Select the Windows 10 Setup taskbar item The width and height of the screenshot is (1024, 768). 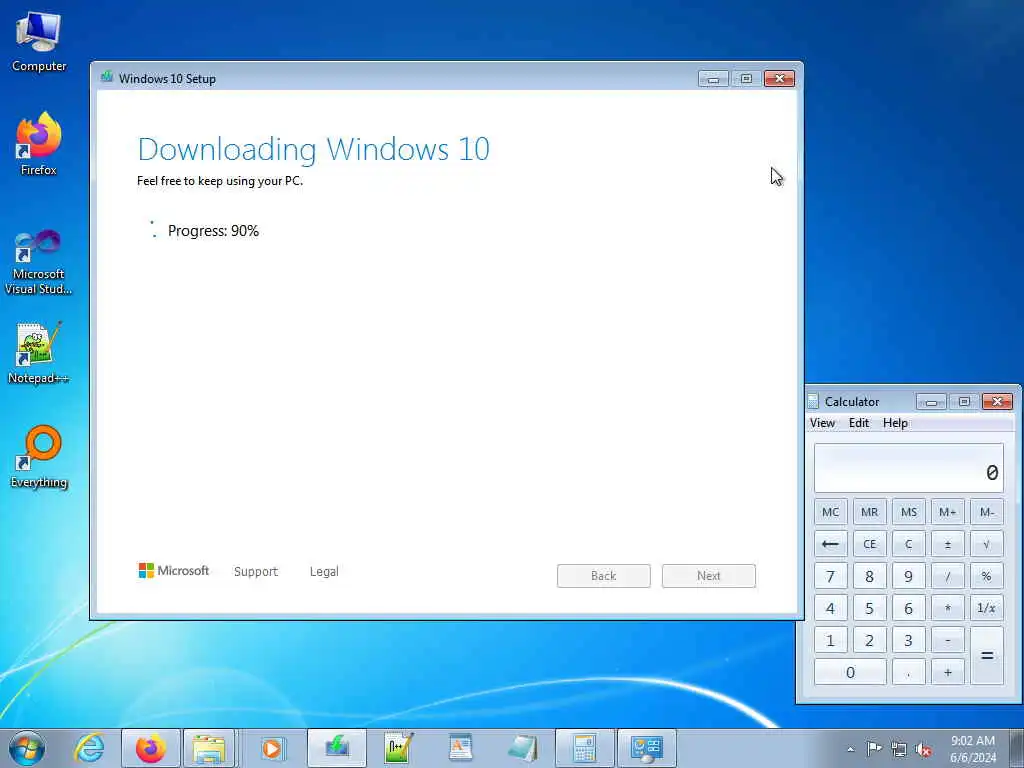337,748
